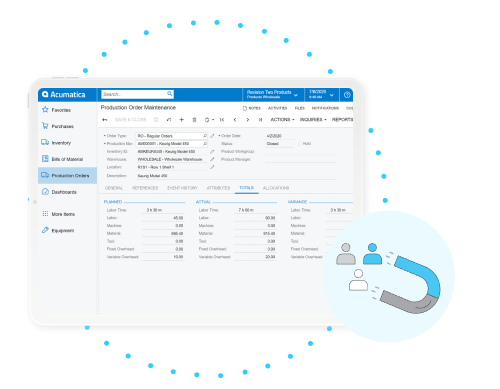Switch to the Allocations tab

tap(276, 188)
